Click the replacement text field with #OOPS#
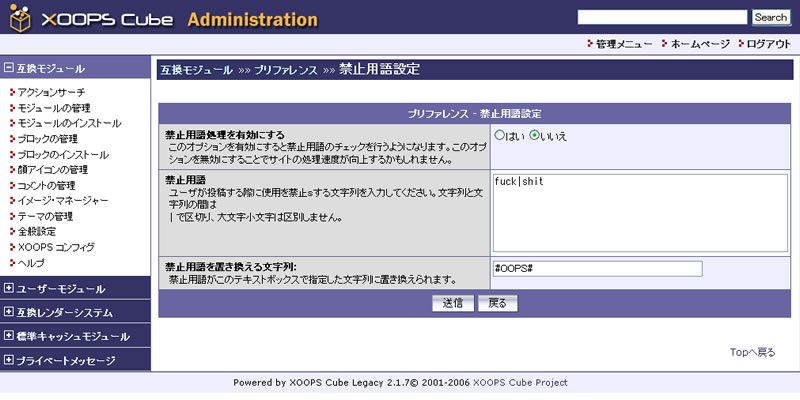Screen dimensions: 800x400 597,269
